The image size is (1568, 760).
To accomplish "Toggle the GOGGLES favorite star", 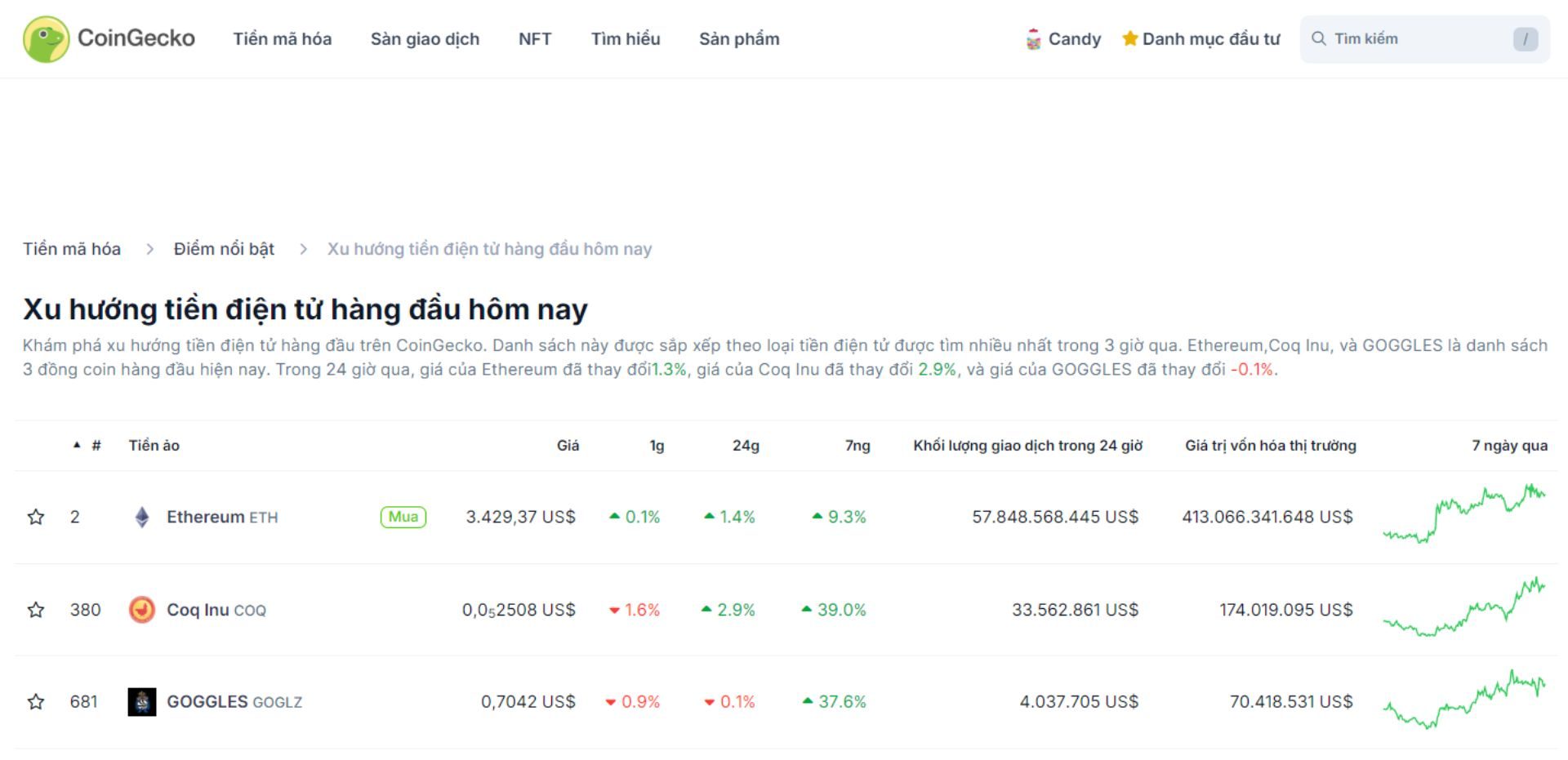I will 37,700.
